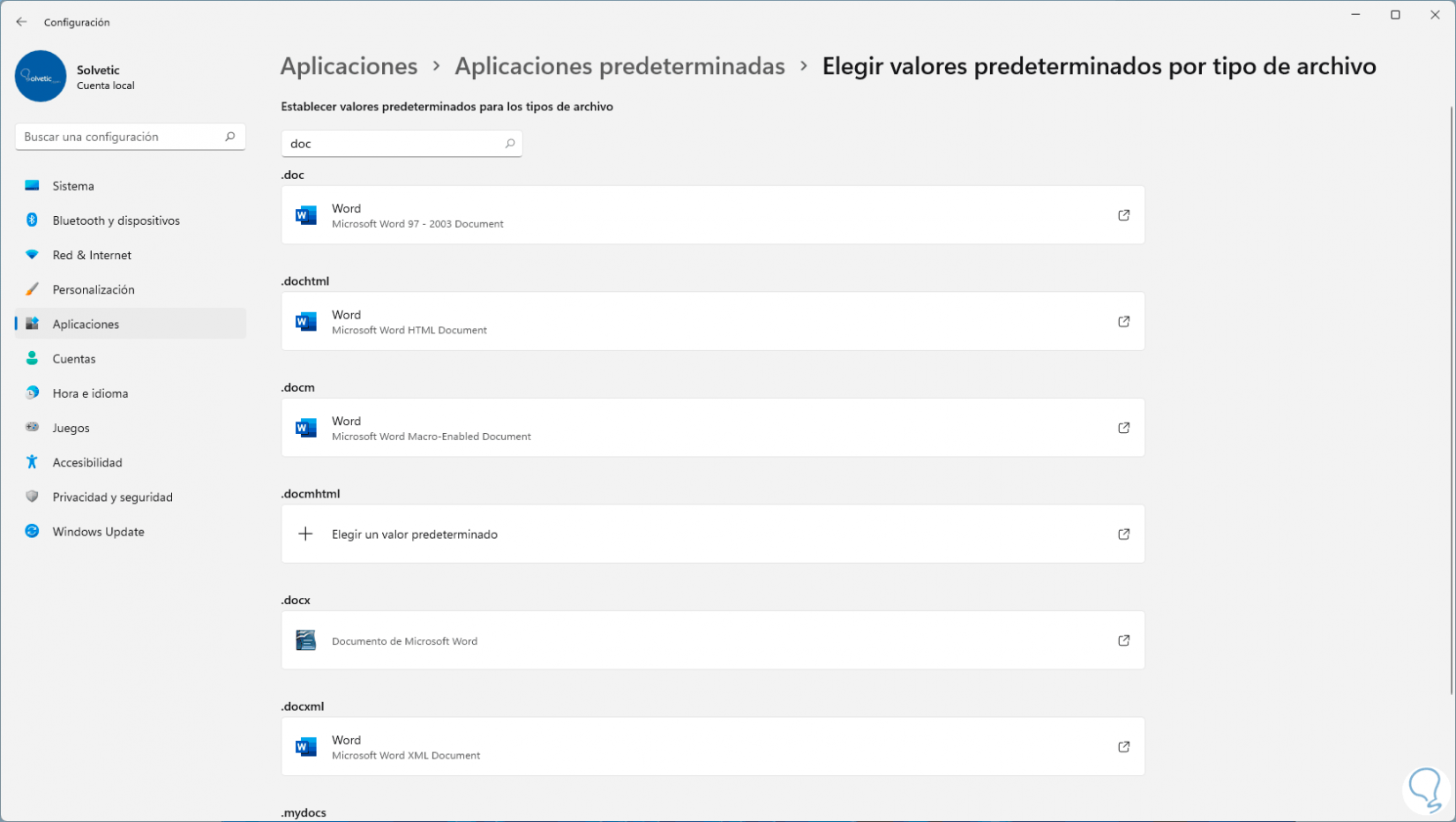Viewport: 1456px width, 822px height.
Task: Click the Personalización brush icon
Action: point(32,289)
